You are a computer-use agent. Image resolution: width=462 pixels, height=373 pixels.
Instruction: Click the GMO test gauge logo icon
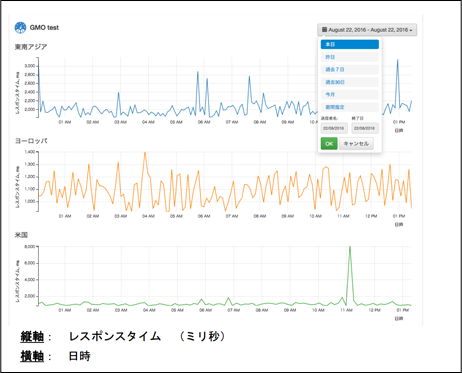point(20,28)
